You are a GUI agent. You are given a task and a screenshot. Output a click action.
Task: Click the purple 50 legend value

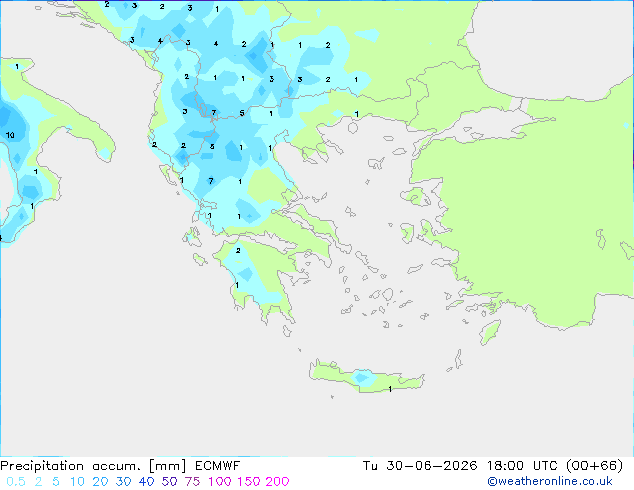[169, 482]
